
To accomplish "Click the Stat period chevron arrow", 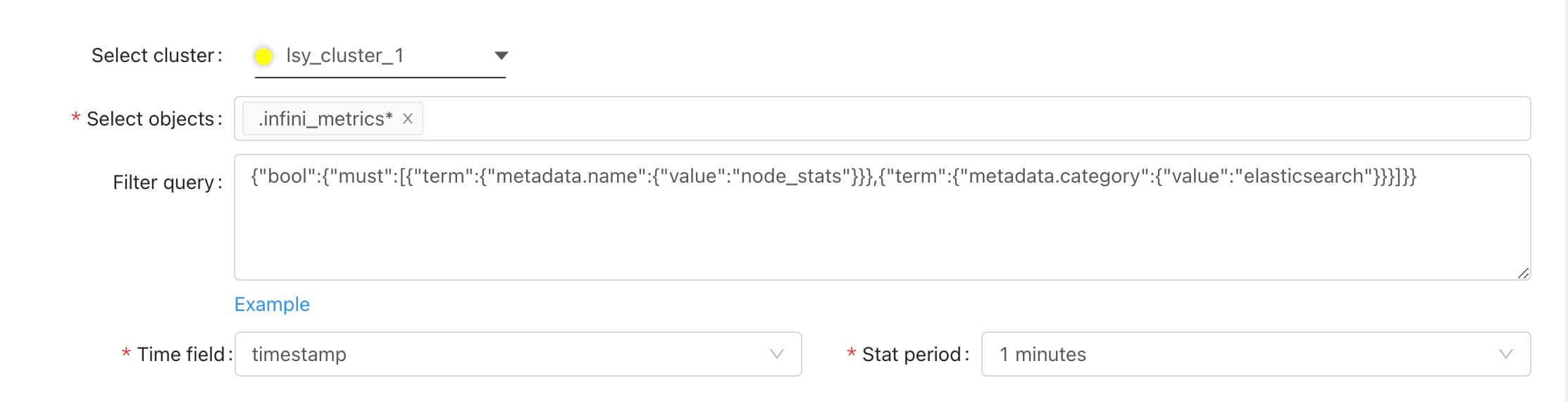I will [x=1505, y=354].
